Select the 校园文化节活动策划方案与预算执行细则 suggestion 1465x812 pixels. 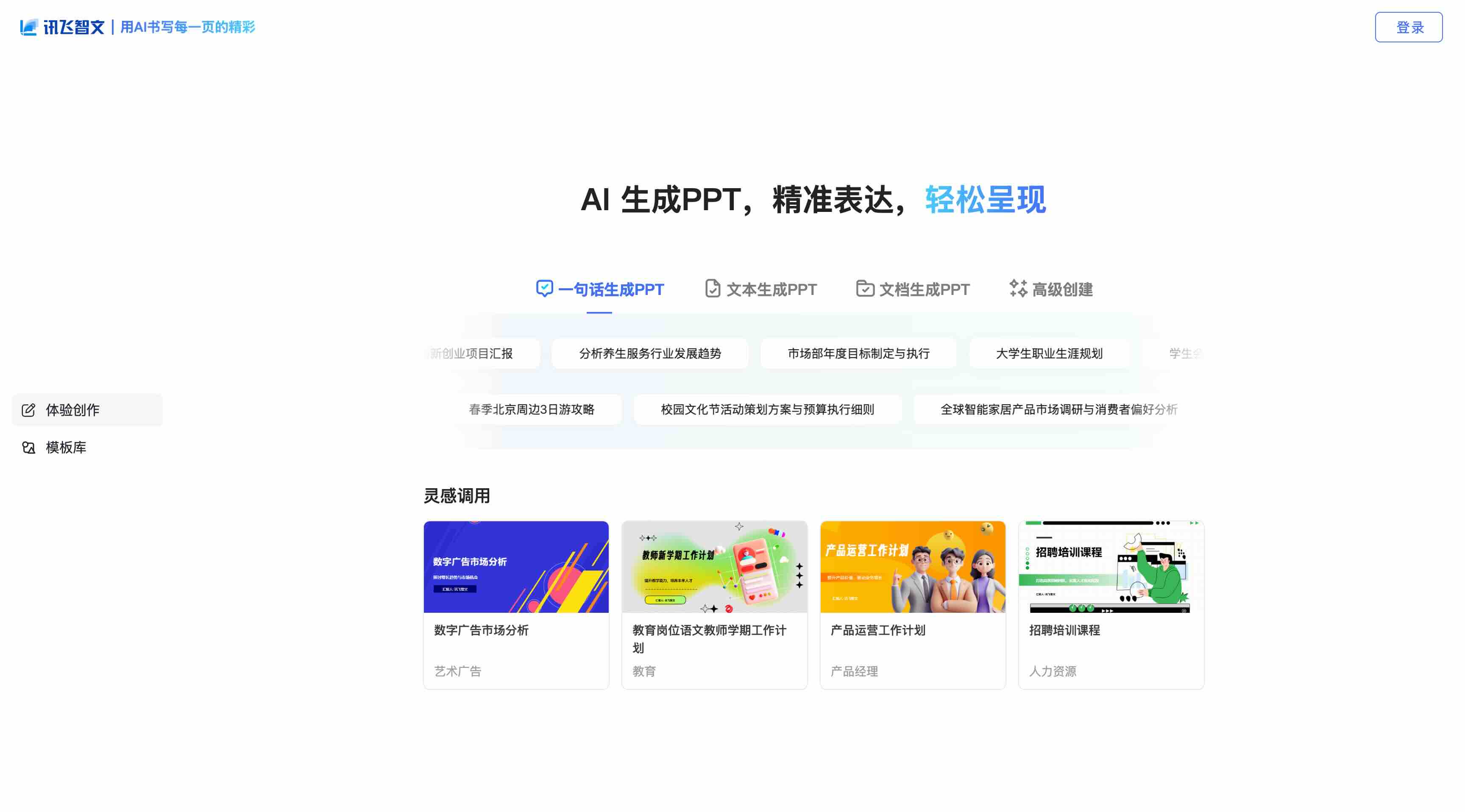click(x=768, y=409)
